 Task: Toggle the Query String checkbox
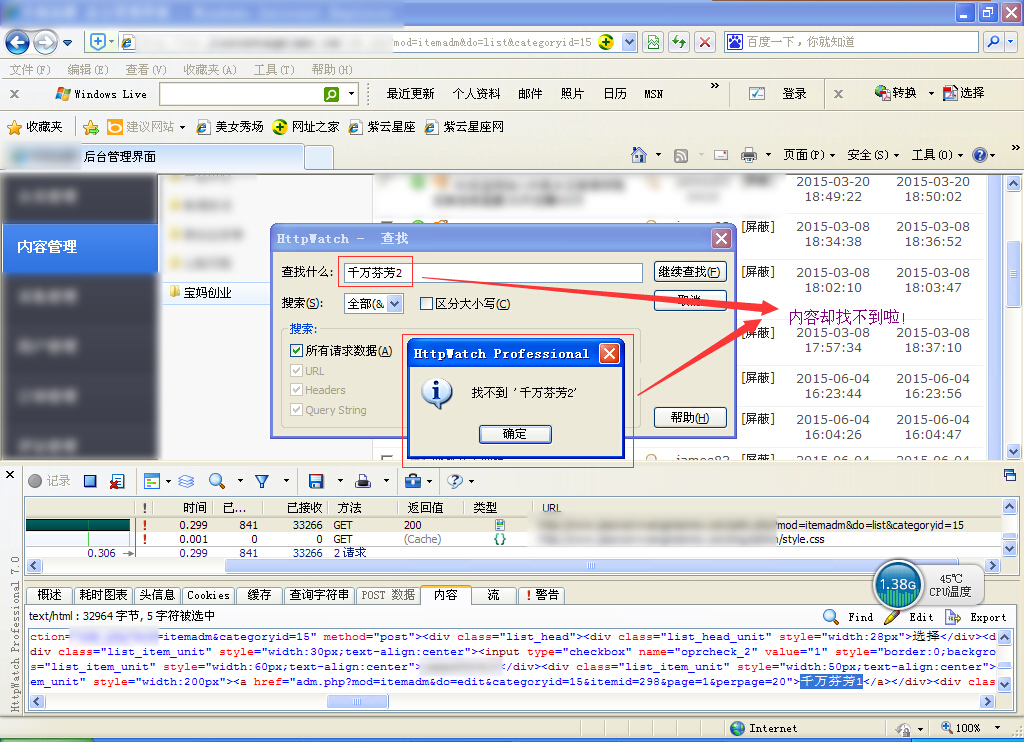[296, 410]
